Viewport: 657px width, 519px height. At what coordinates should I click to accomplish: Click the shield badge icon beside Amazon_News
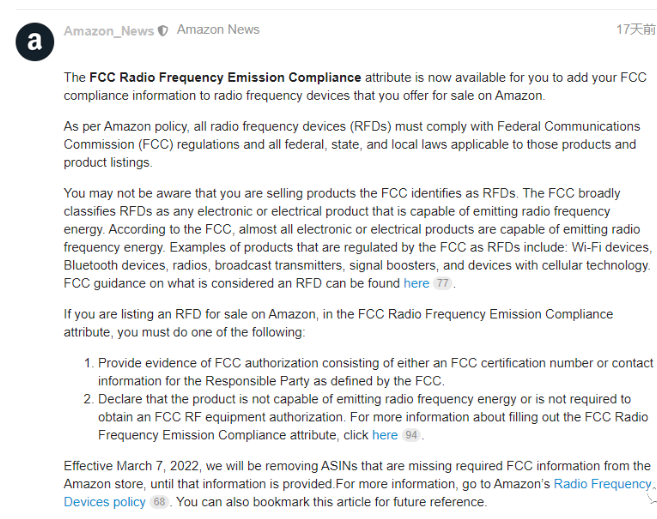(163, 31)
